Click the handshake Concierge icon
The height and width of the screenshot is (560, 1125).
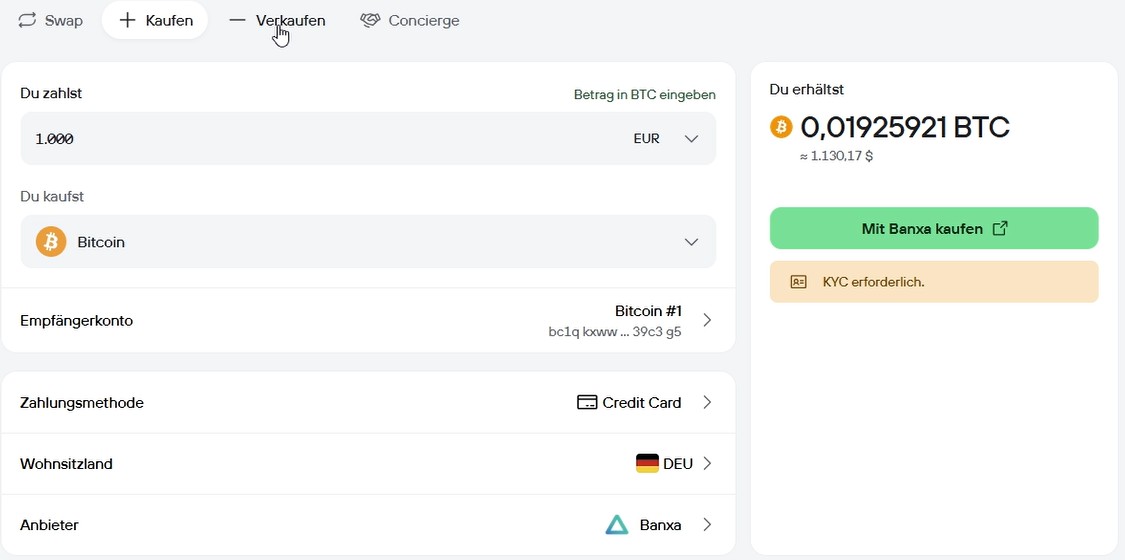[370, 21]
